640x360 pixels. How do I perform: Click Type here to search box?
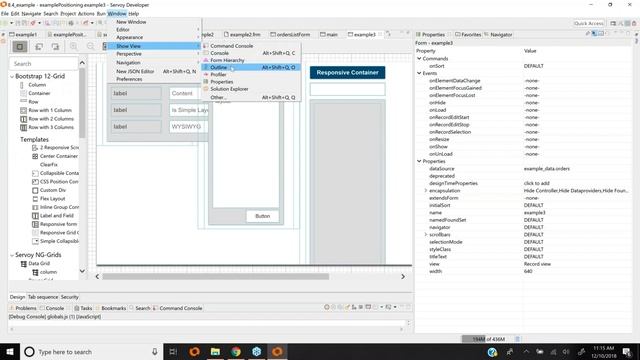[90, 352]
